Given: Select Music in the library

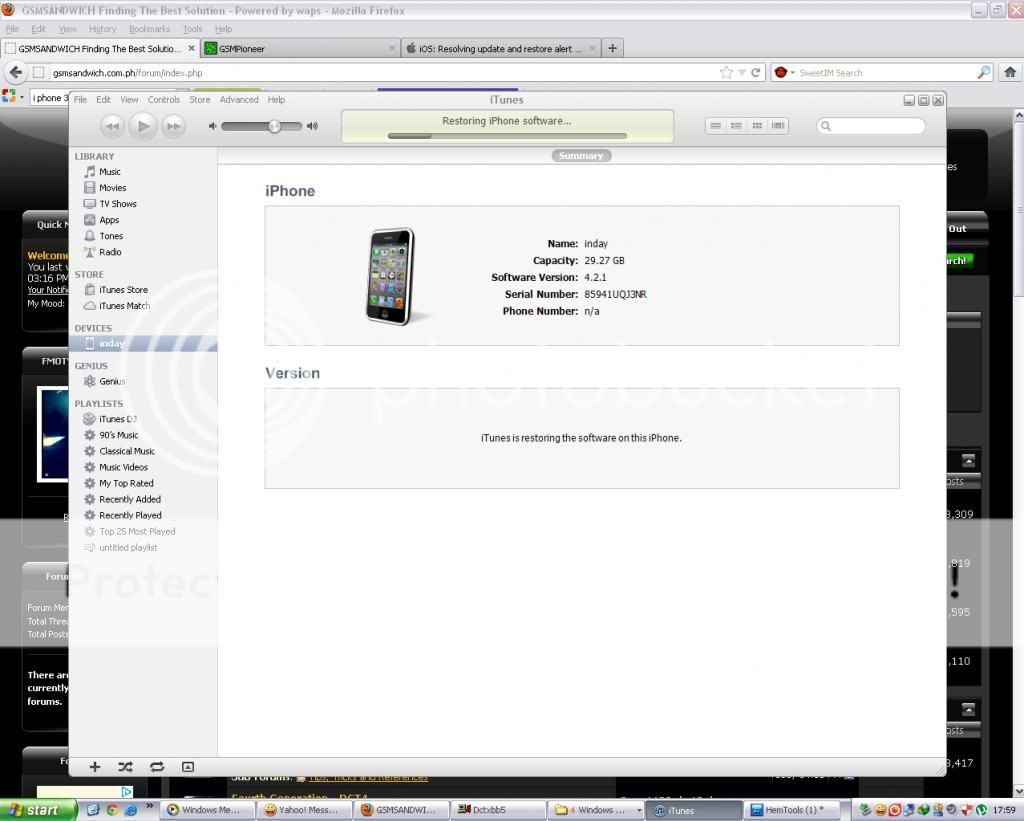Looking at the screenshot, I should click(109, 171).
